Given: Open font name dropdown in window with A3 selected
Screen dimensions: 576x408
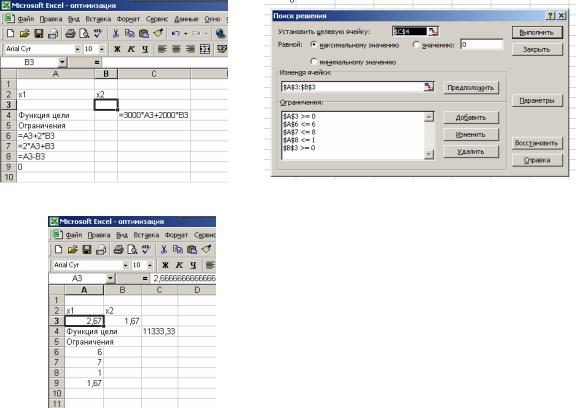Looking at the screenshot, I should (125, 265).
